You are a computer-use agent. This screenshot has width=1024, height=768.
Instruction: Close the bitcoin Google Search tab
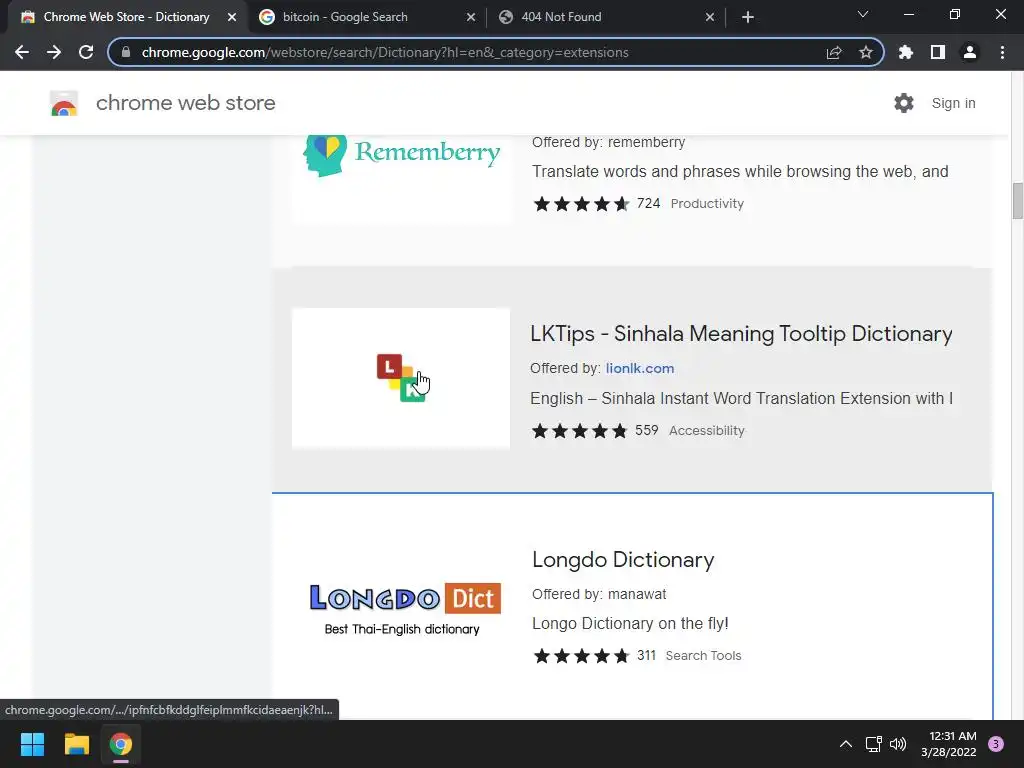[x=471, y=17]
